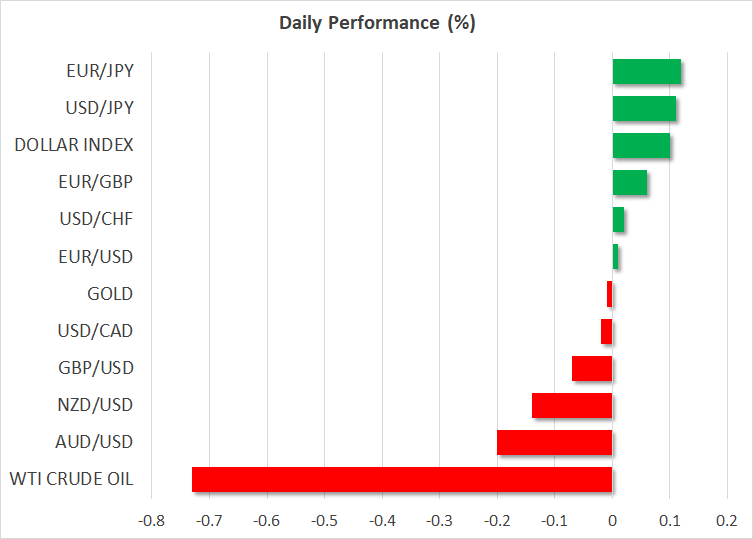
Task: Select the green EUR/GBP bar
Action: point(629,182)
